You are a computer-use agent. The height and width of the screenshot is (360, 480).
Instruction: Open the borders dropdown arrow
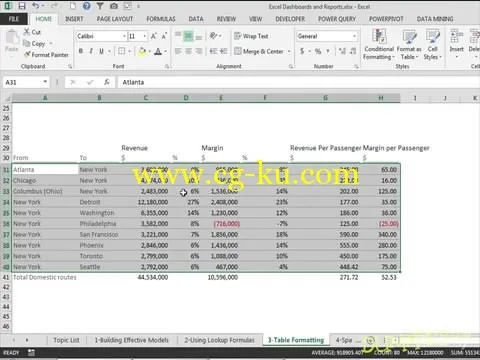coord(129,51)
